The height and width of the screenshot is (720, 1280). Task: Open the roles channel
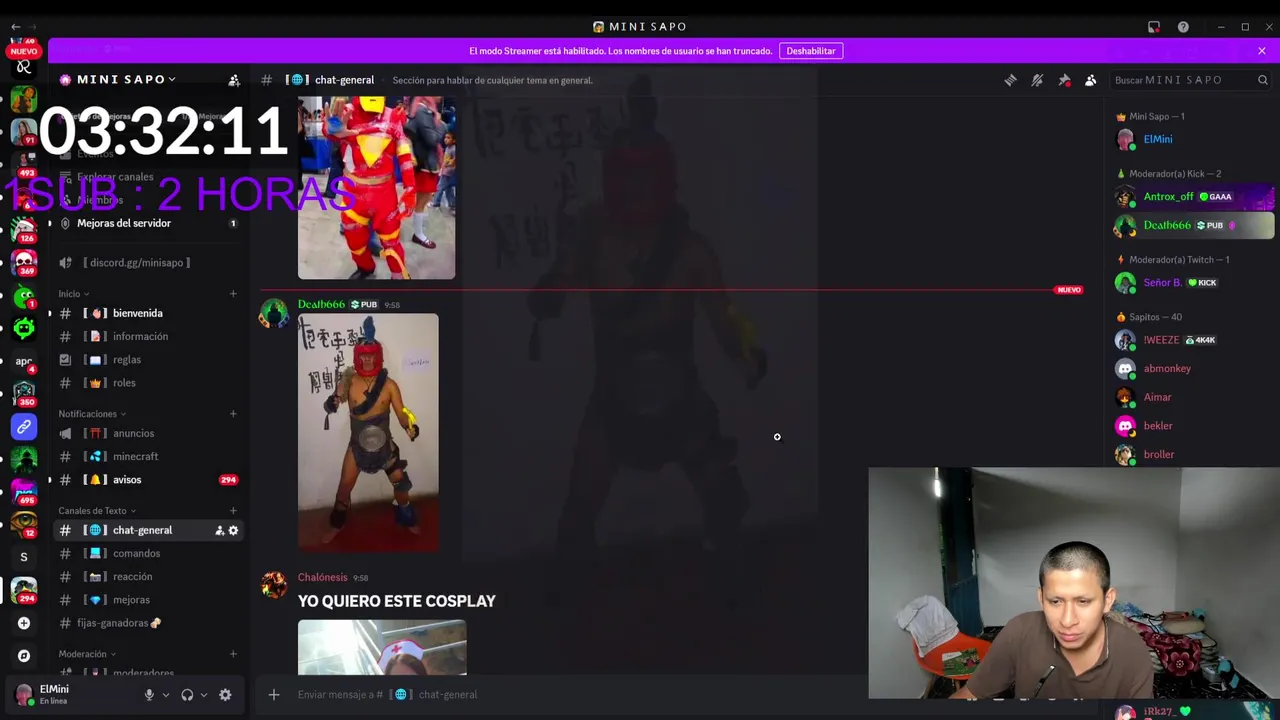124,382
